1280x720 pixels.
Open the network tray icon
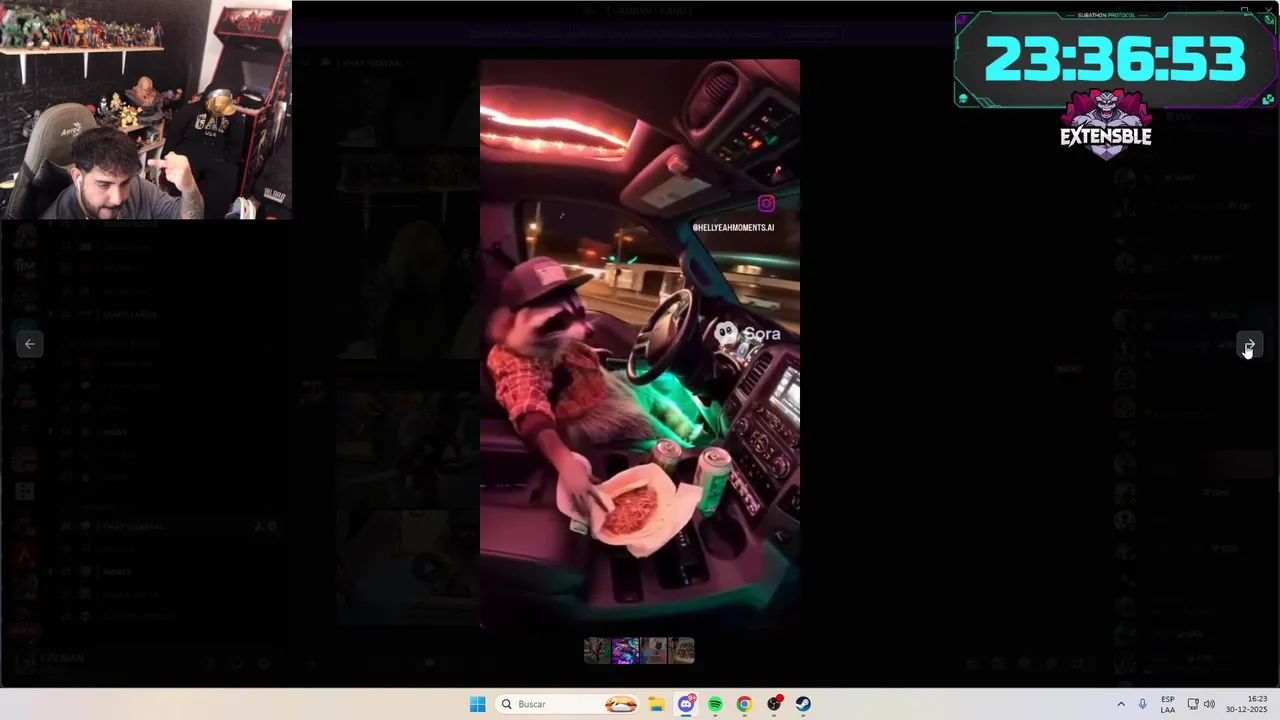(1193, 704)
